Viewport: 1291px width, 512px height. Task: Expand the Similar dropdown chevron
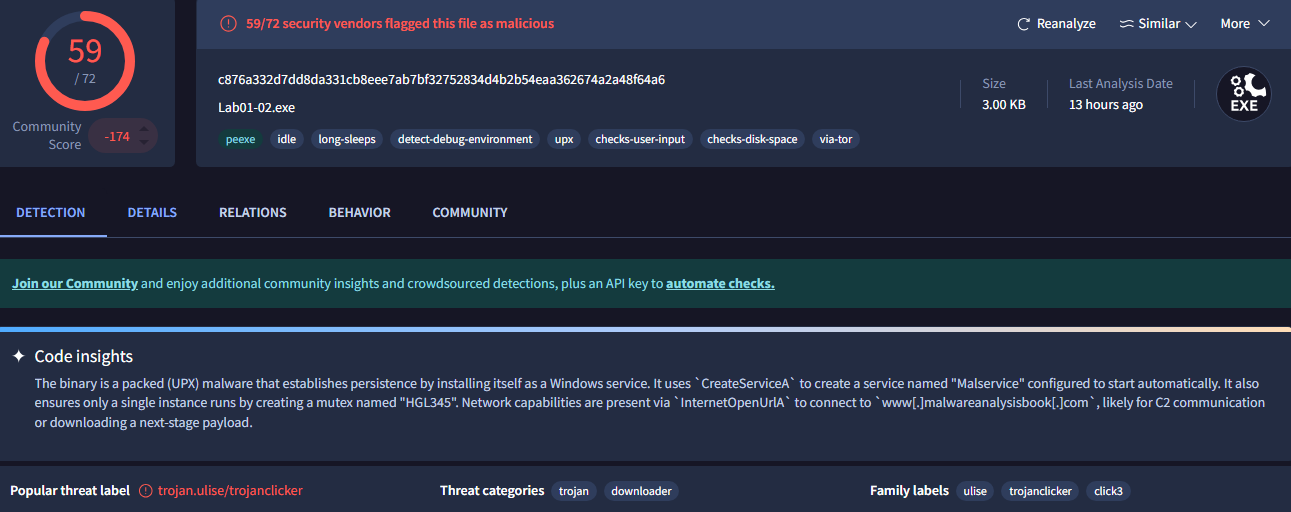pyautogui.click(x=1191, y=24)
